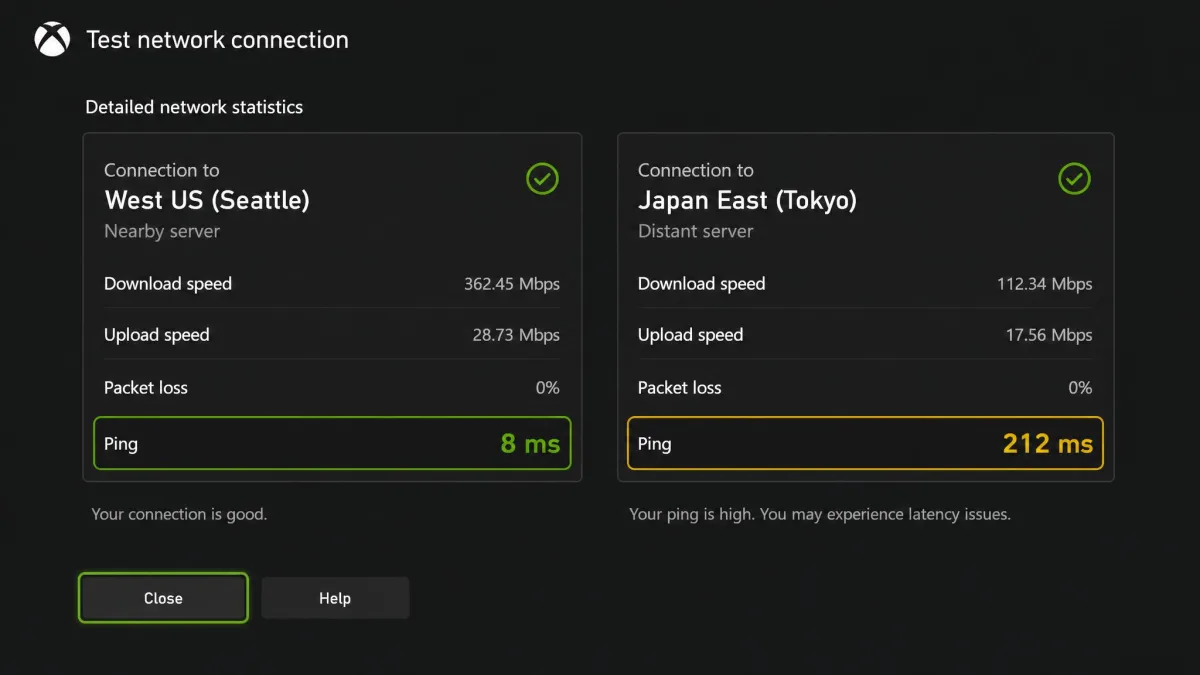1200x675 pixels.
Task: Click the Tokyo packet loss 0% value
Action: click(x=1081, y=388)
